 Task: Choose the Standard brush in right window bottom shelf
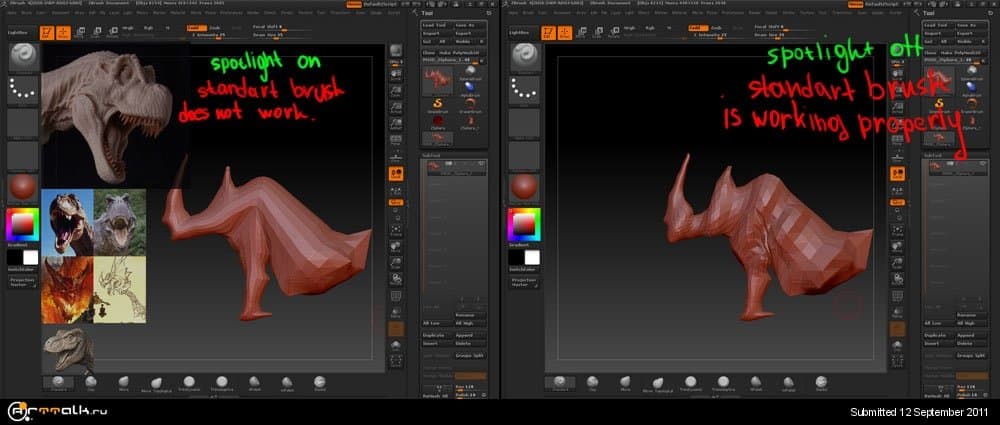point(559,382)
